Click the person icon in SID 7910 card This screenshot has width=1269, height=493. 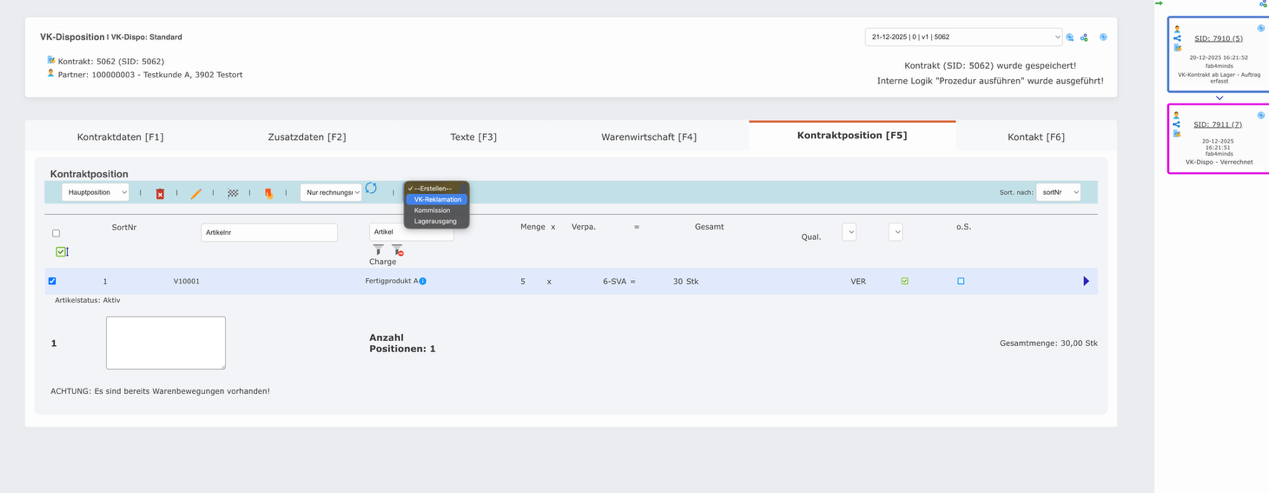coord(1177,29)
